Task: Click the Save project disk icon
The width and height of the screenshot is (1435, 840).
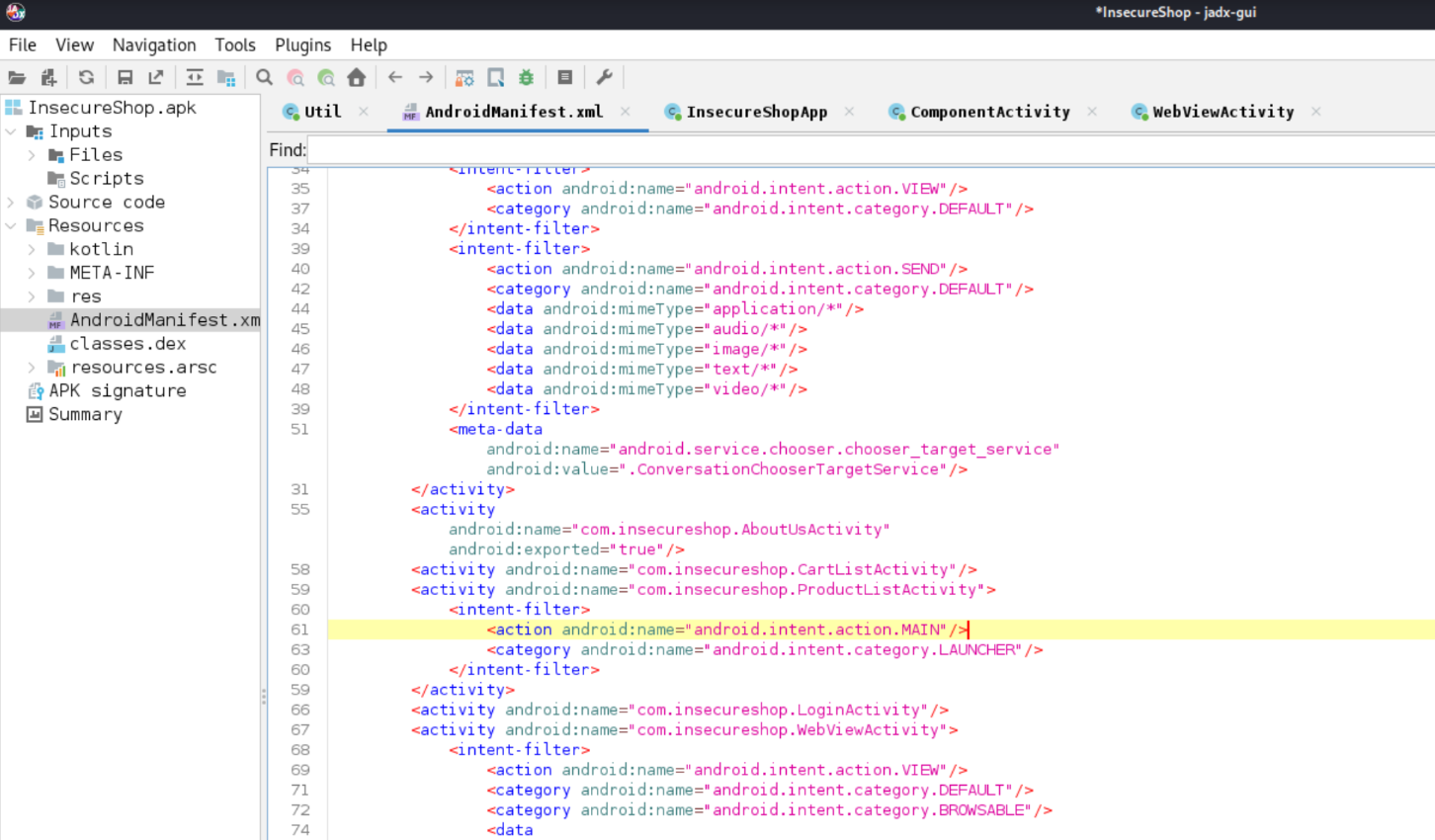Action: click(125, 77)
